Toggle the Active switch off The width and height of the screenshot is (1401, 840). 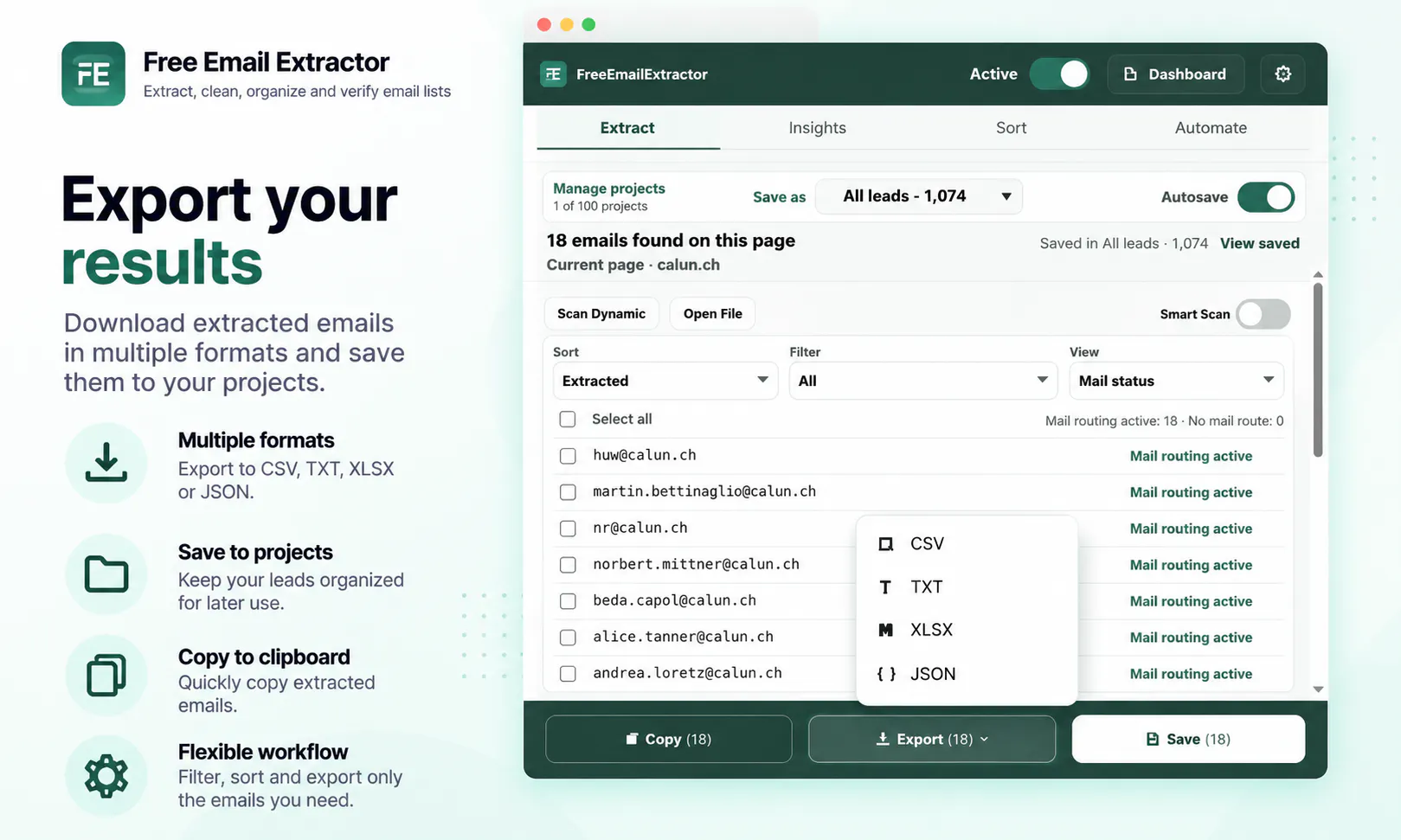(x=1060, y=74)
